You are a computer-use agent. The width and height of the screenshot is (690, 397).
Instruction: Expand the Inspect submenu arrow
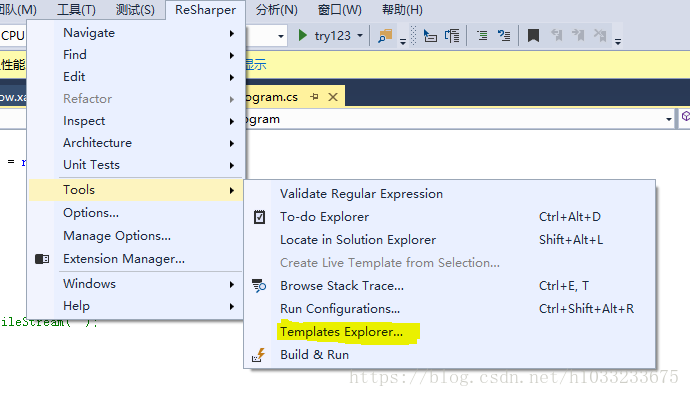pos(231,121)
